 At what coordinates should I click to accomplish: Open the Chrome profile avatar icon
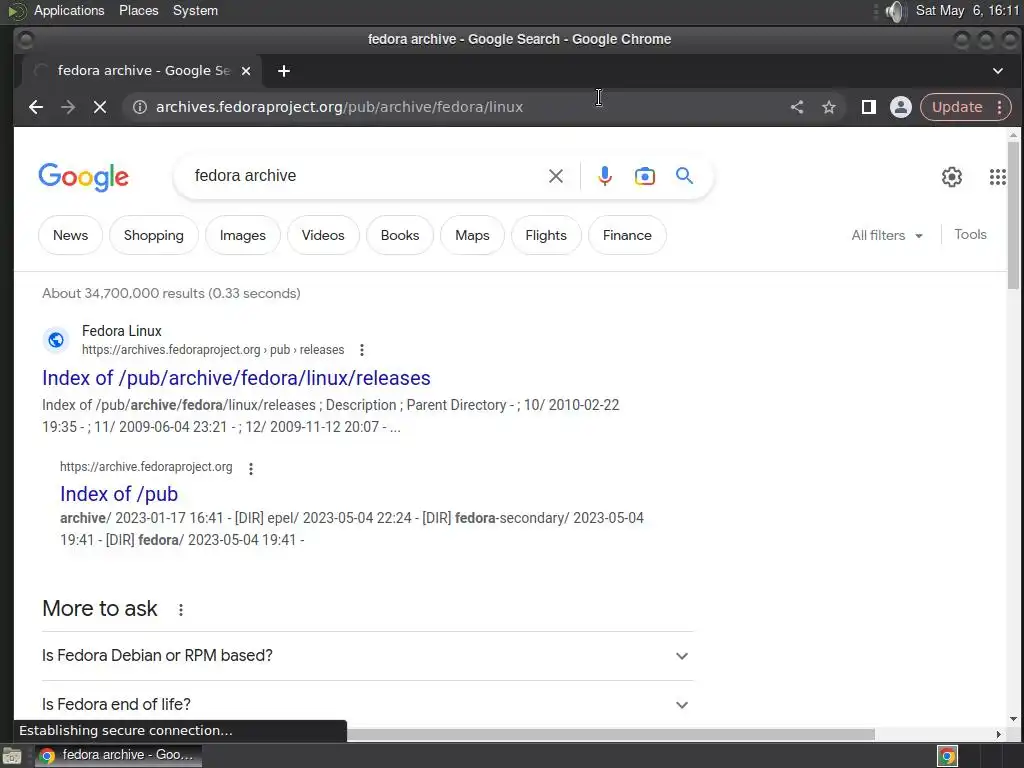[901, 107]
